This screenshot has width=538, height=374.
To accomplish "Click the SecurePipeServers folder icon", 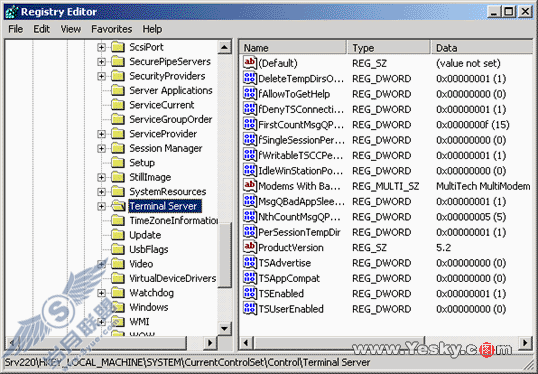I will pos(118,61).
